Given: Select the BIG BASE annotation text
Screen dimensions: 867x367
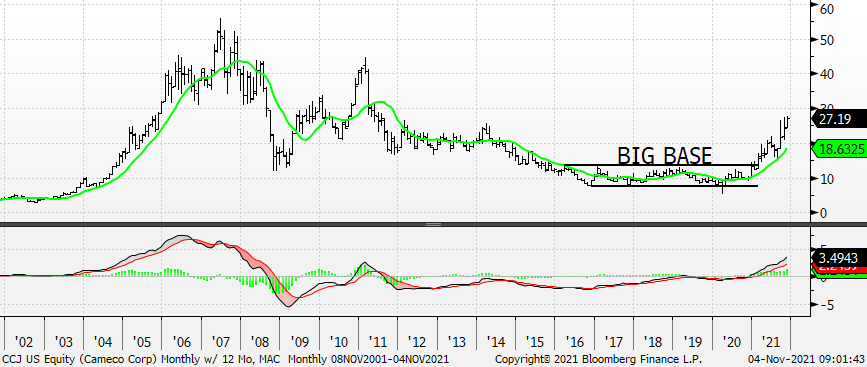Looking at the screenshot, I should 664,156.
